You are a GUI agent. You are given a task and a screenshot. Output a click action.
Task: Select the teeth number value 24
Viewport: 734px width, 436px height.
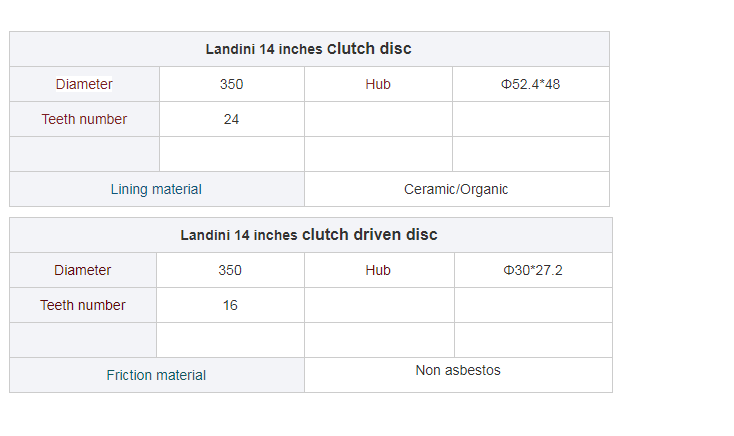point(231,119)
